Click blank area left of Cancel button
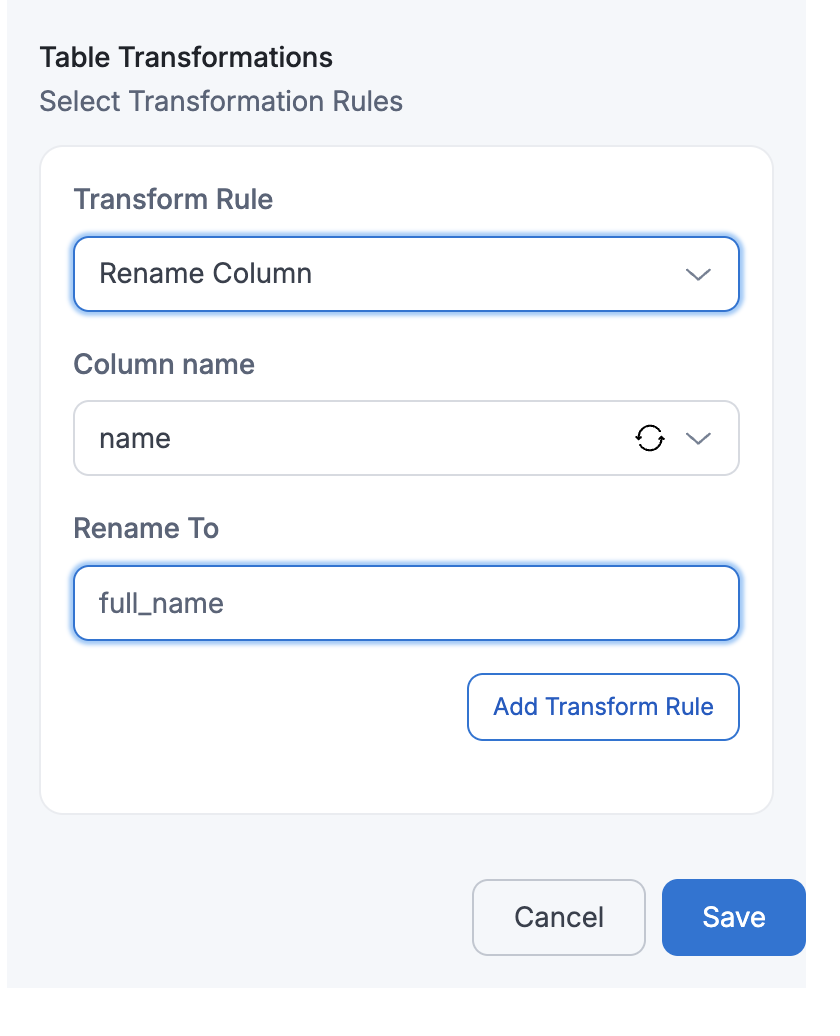The height and width of the screenshot is (1036, 840). pos(250,917)
